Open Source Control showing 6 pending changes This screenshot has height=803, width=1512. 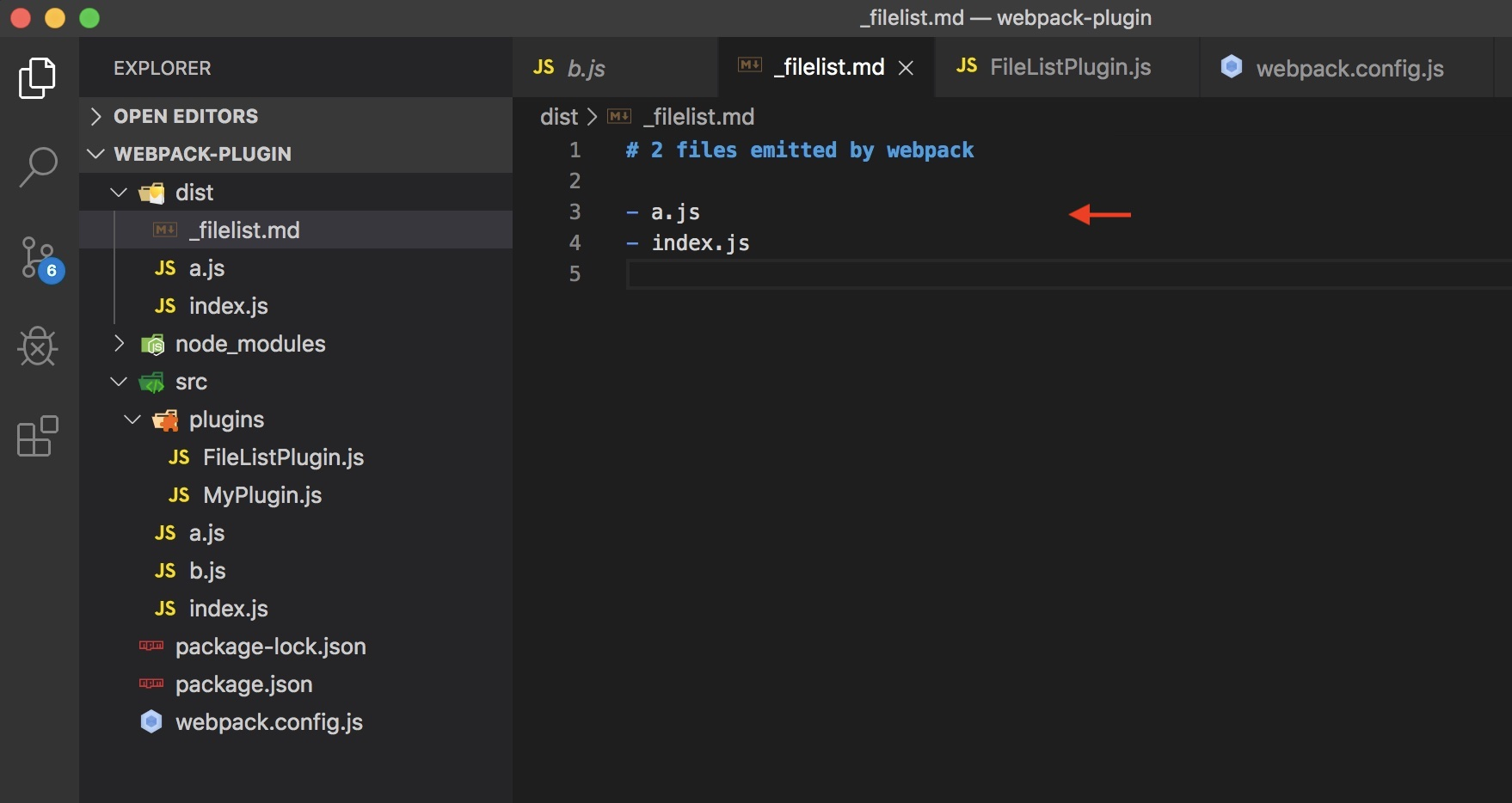click(38, 258)
